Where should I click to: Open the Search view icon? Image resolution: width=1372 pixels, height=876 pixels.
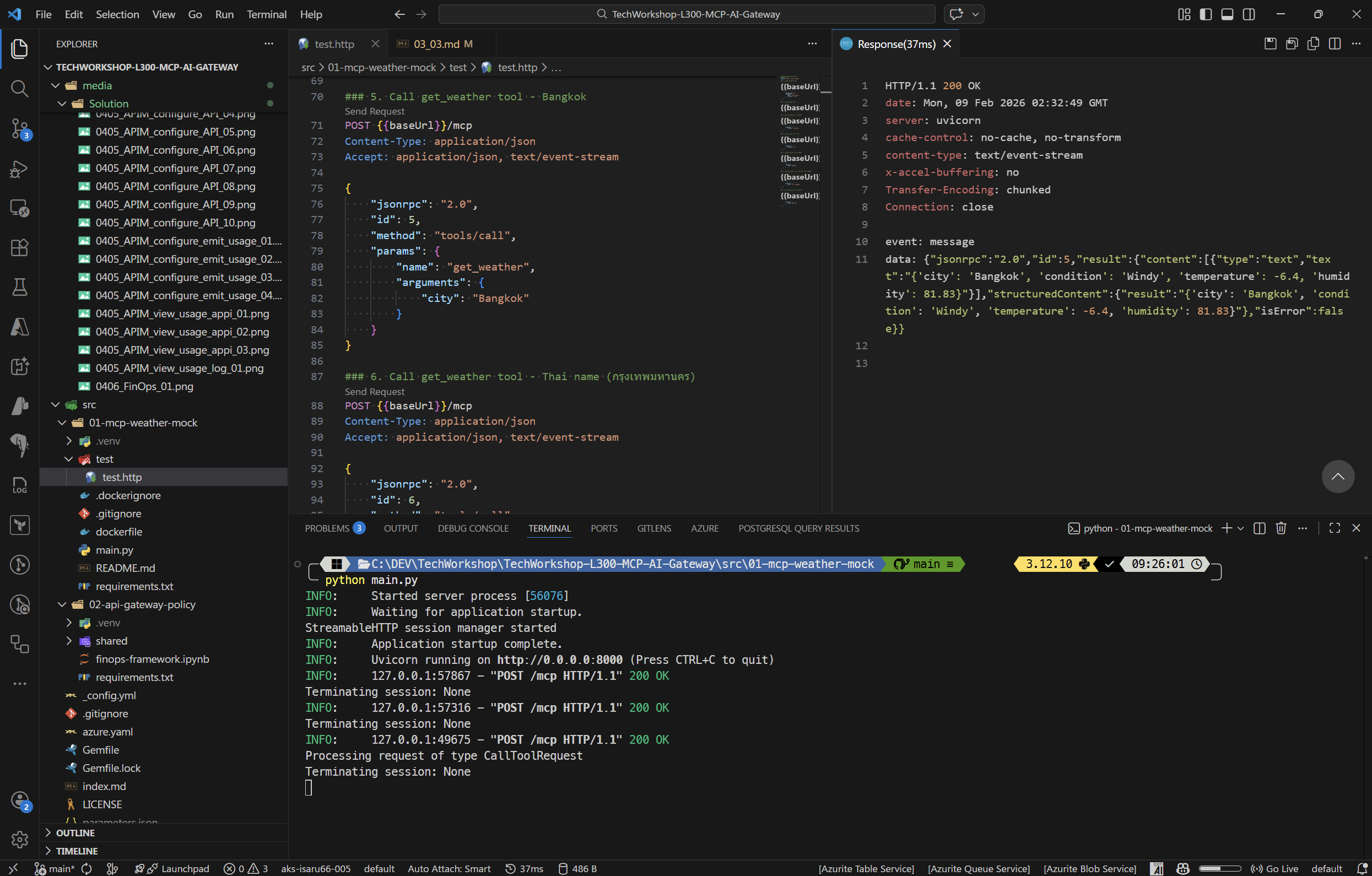[19, 88]
